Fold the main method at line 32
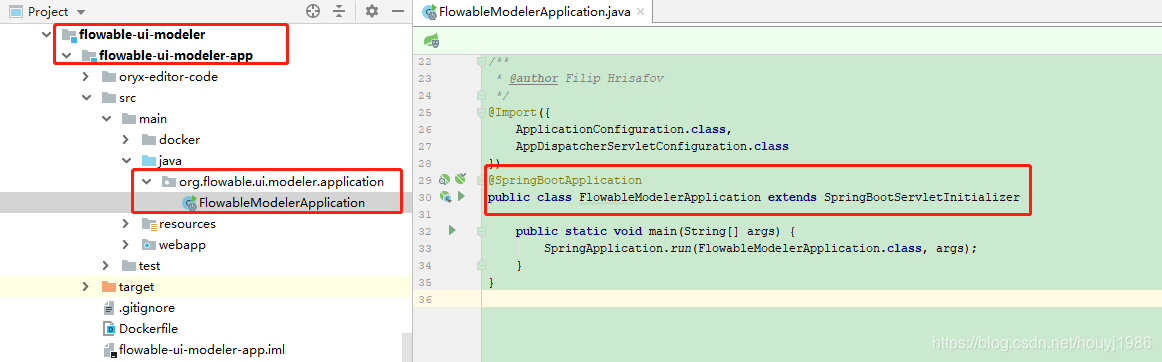This screenshot has height=362, width=1162. point(482,231)
